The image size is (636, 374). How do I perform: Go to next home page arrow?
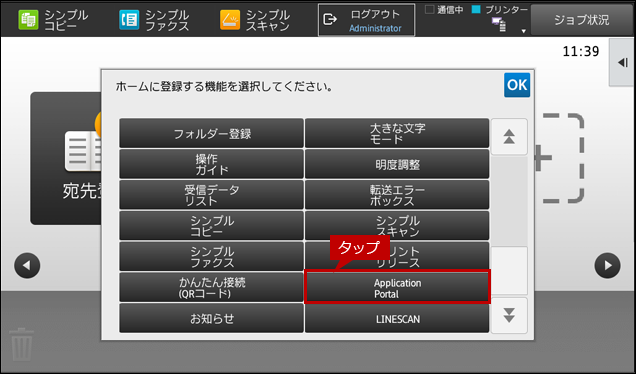tap(607, 266)
